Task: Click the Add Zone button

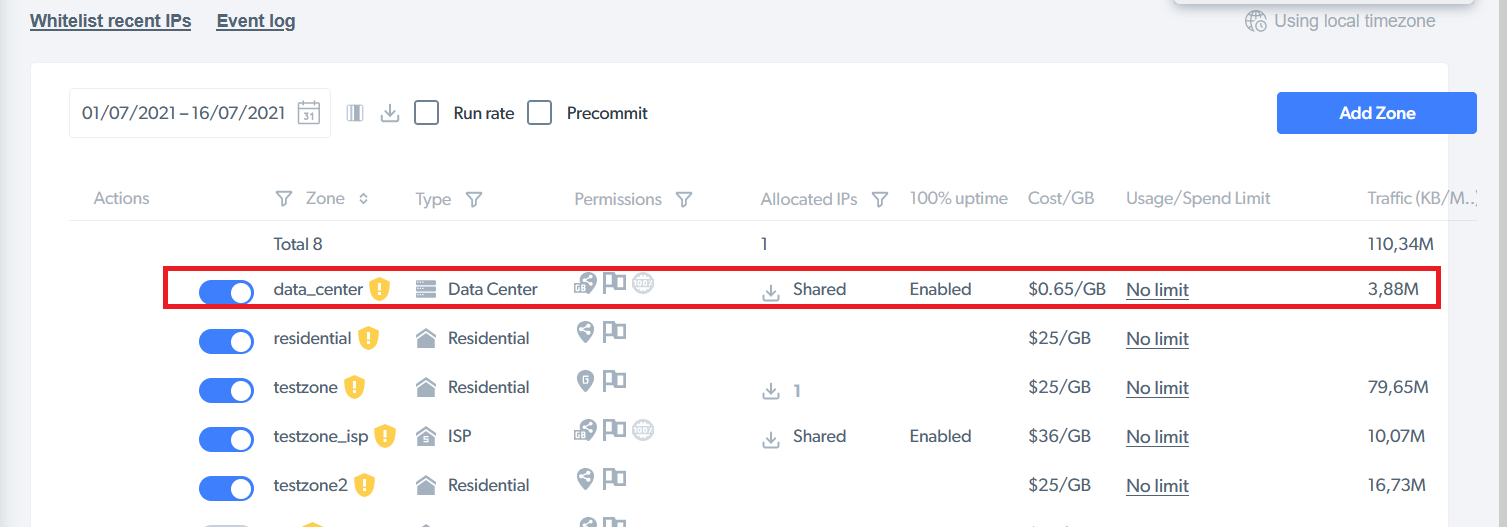Action: (x=1377, y=113)
